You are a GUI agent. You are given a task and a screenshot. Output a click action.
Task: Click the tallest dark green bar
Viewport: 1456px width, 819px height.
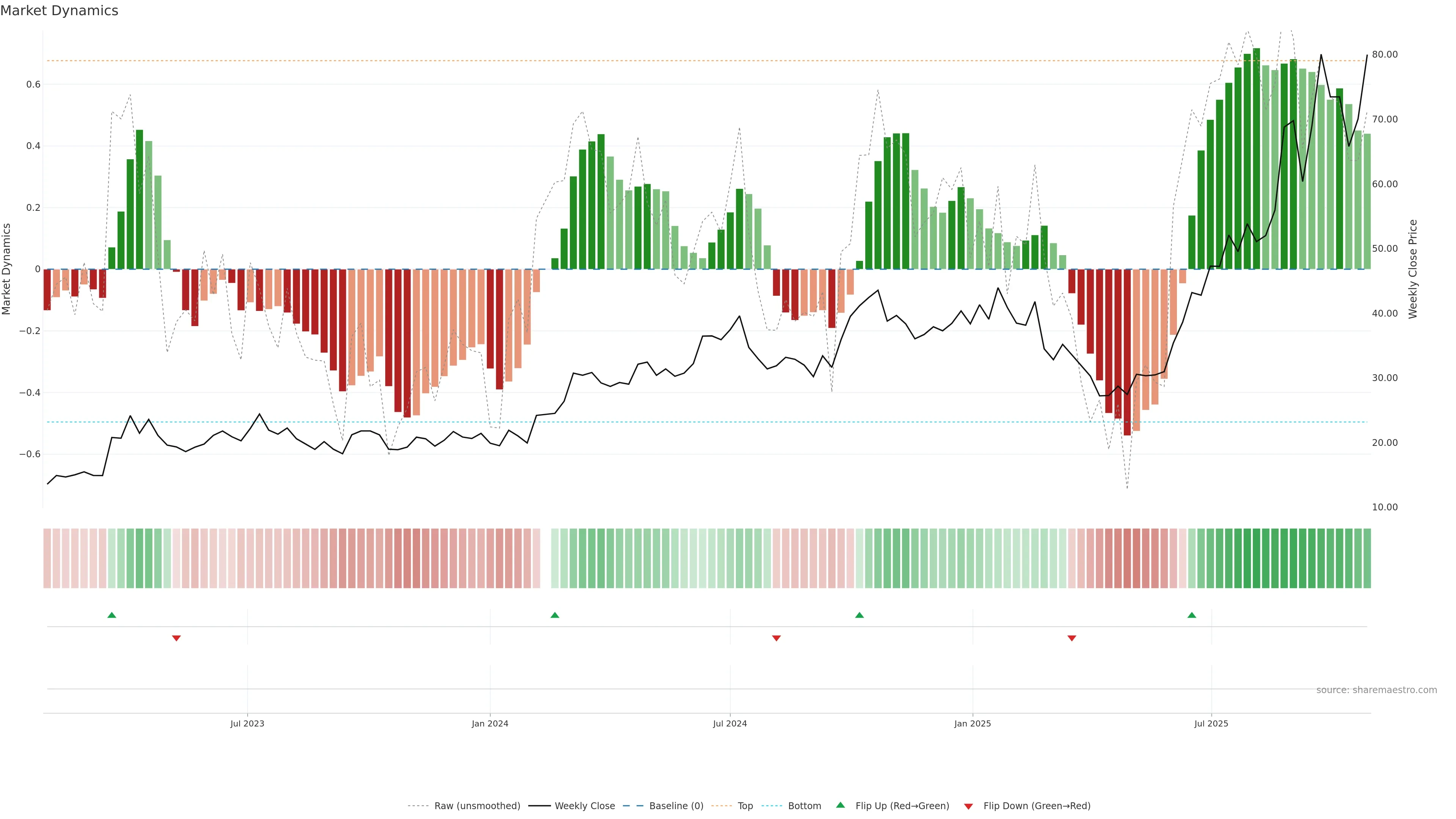[1256, 158]
